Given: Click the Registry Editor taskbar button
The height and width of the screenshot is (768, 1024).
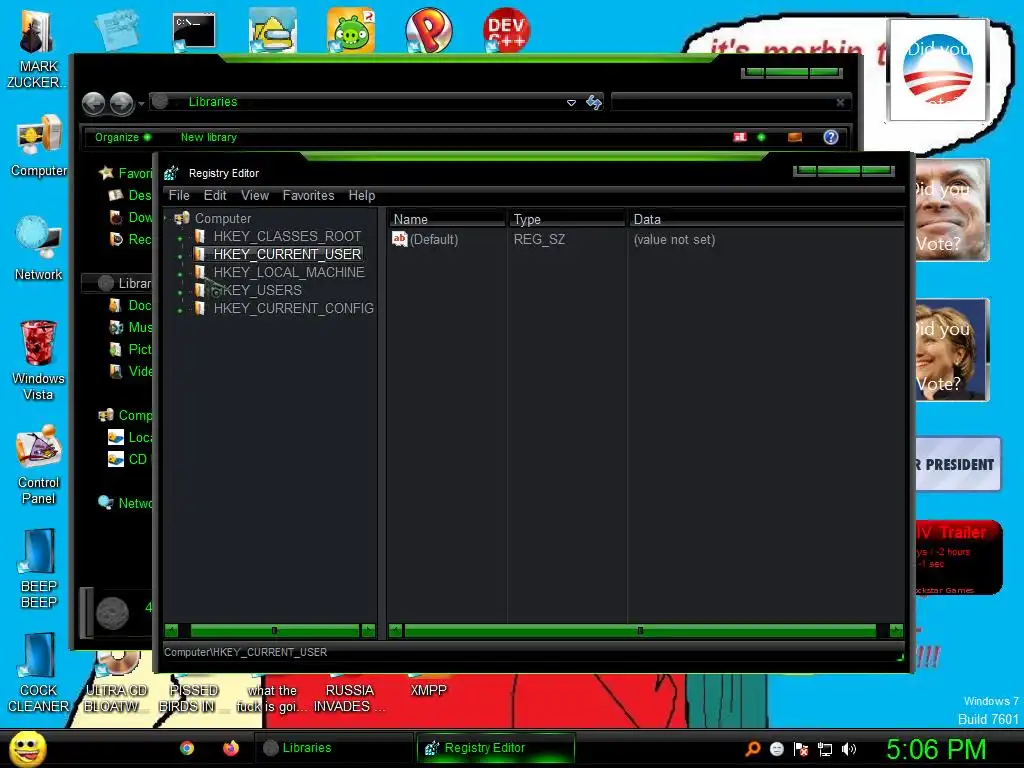Looking at the screenshot, I should pos(496,748).
